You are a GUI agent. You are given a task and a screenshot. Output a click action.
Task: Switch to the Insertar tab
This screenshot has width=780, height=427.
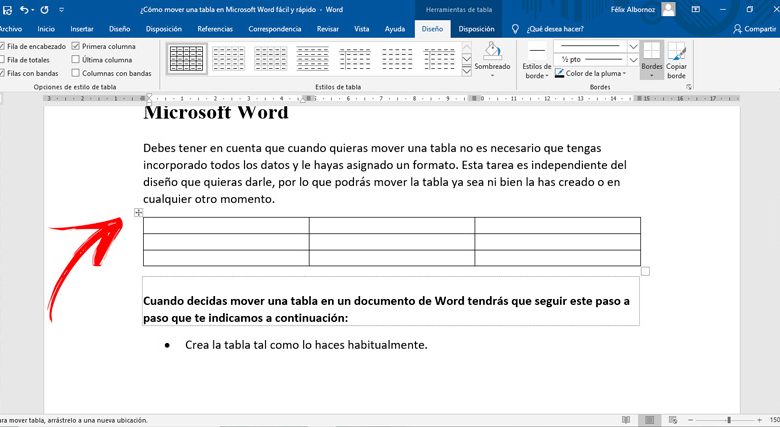click(82, 29)
